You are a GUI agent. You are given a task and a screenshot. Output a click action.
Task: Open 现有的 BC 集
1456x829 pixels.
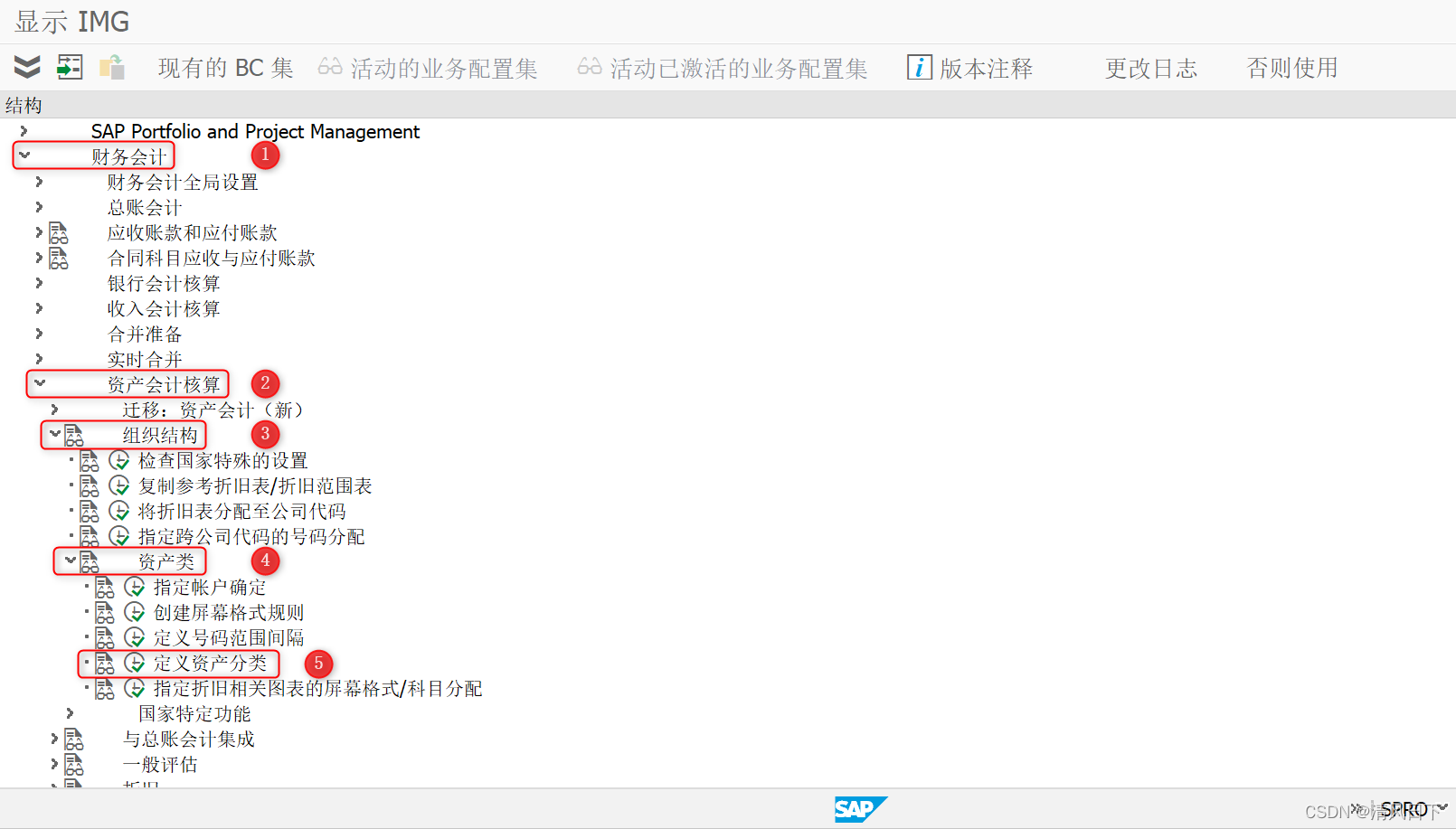pyautogui.click(x=225, y=68)
